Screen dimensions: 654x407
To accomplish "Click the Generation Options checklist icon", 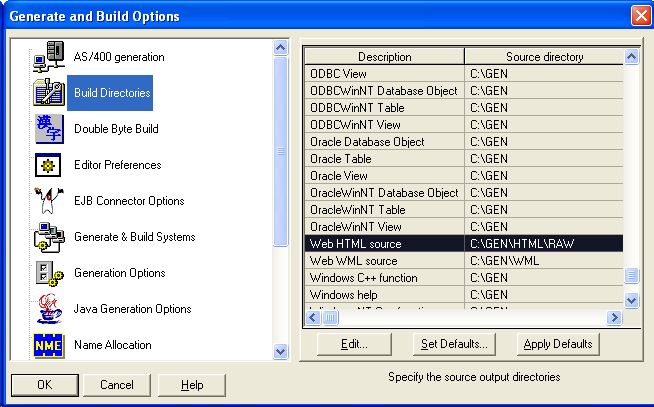I will [x=49, y=273].
